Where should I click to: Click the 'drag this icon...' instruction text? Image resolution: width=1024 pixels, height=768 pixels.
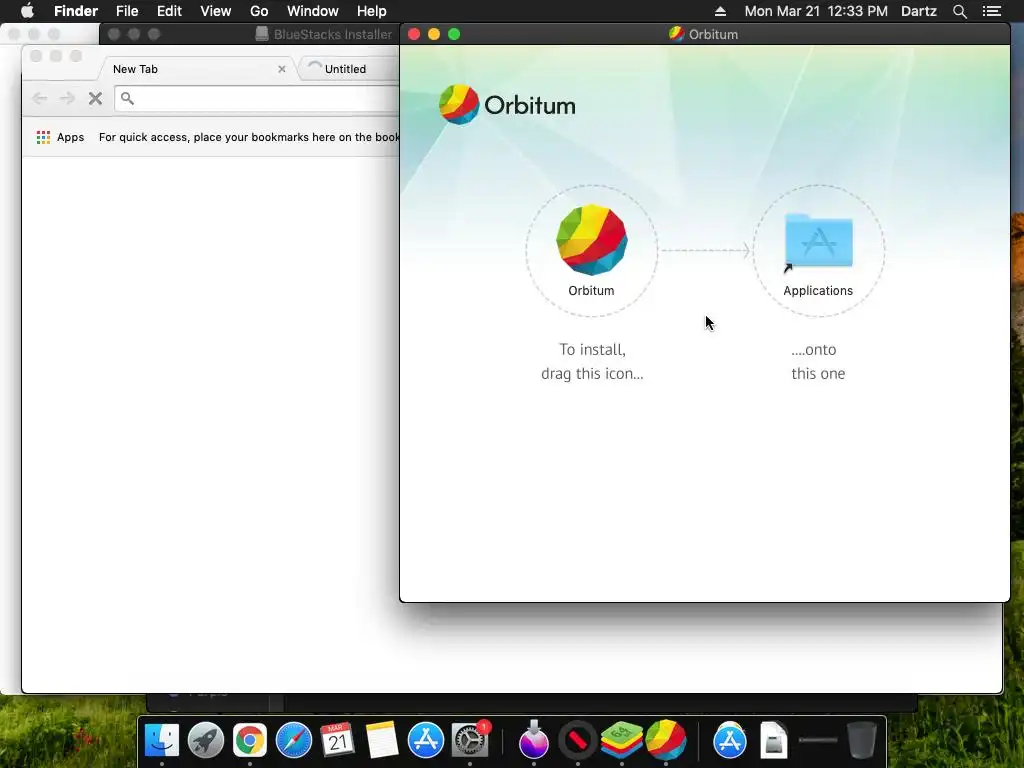pyautogui.click(x=592, y=374)
